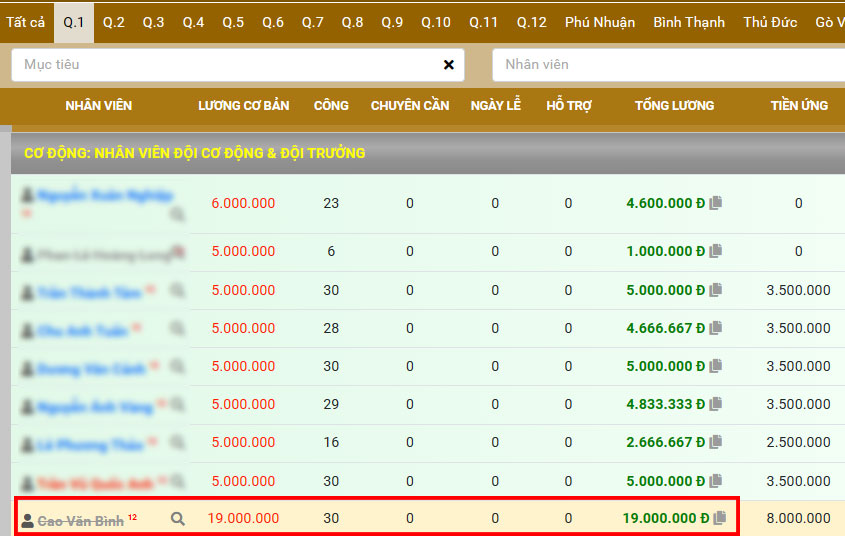Go to the Bình Thạnh tab

[x=689, y=22]
